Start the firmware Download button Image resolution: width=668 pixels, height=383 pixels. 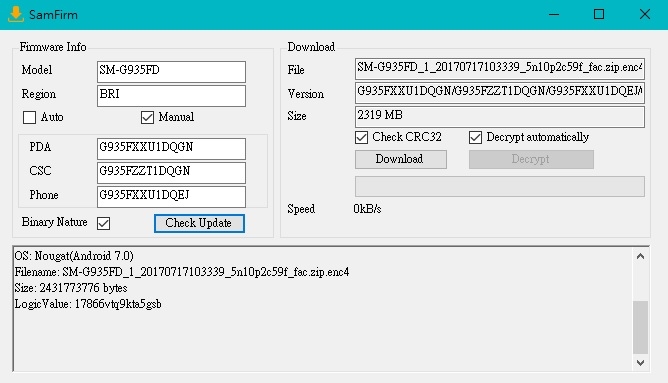coord(401,159)
